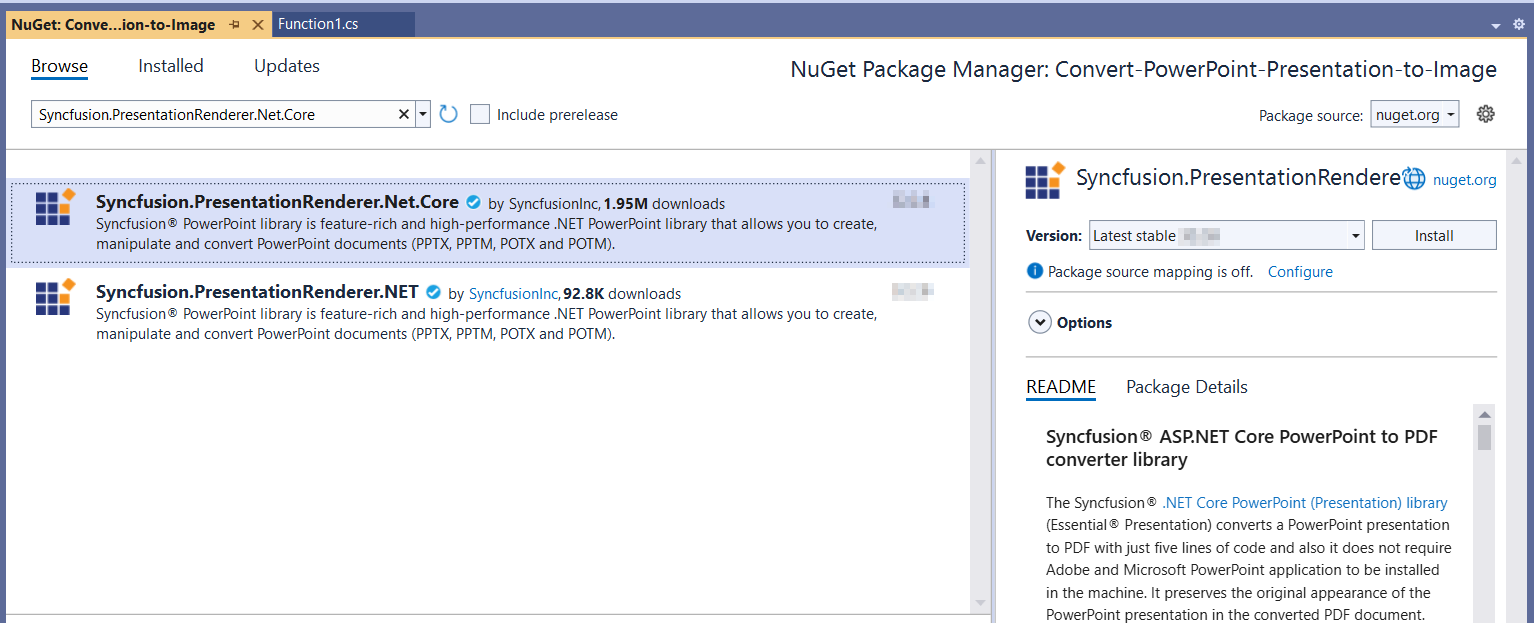This screenshot has height=623, width=1534.
Task: Click the Syncfusion.PresentationRenderer title in details pane
Action: click(1238, 178)
